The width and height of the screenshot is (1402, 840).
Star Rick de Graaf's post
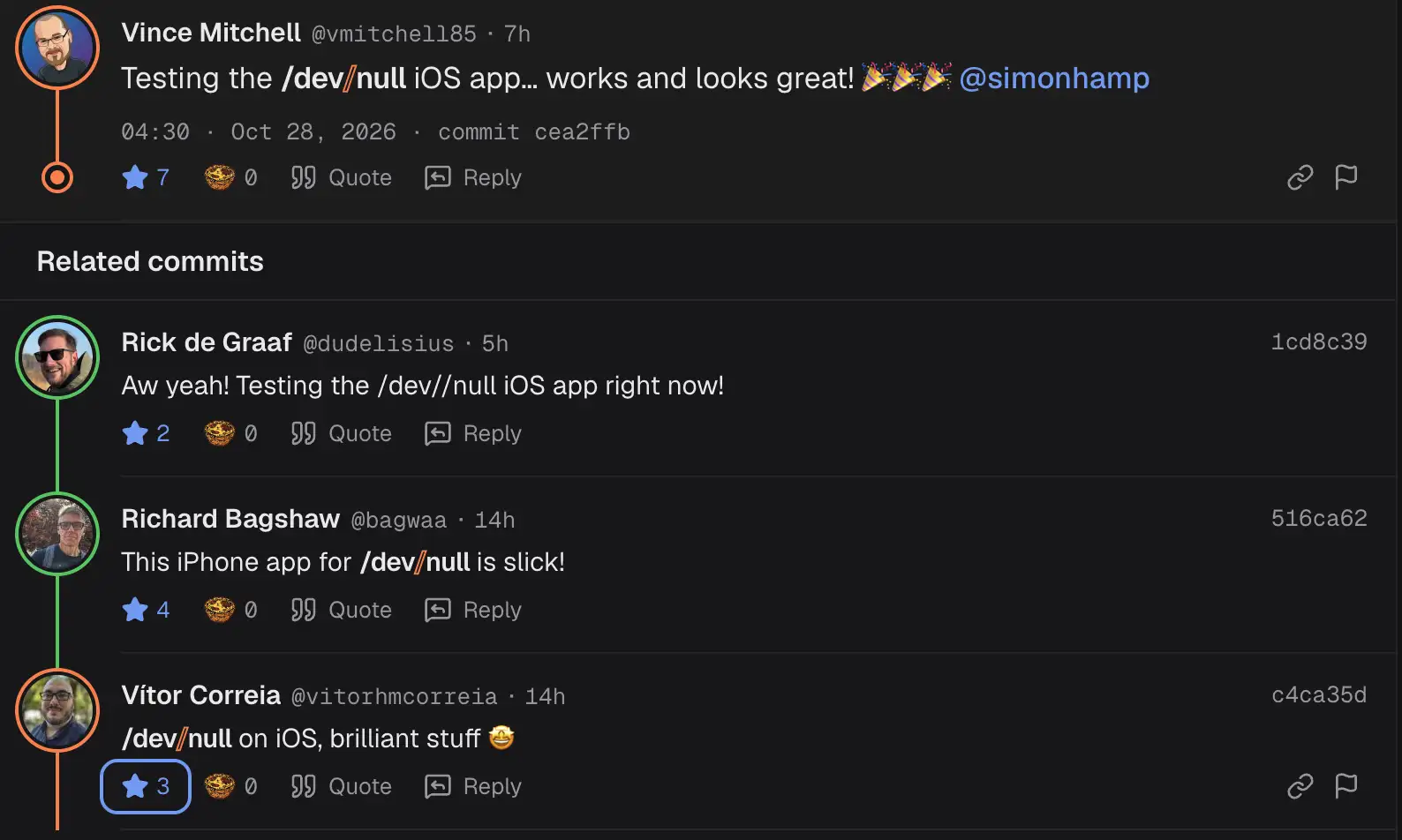[146, 433]
